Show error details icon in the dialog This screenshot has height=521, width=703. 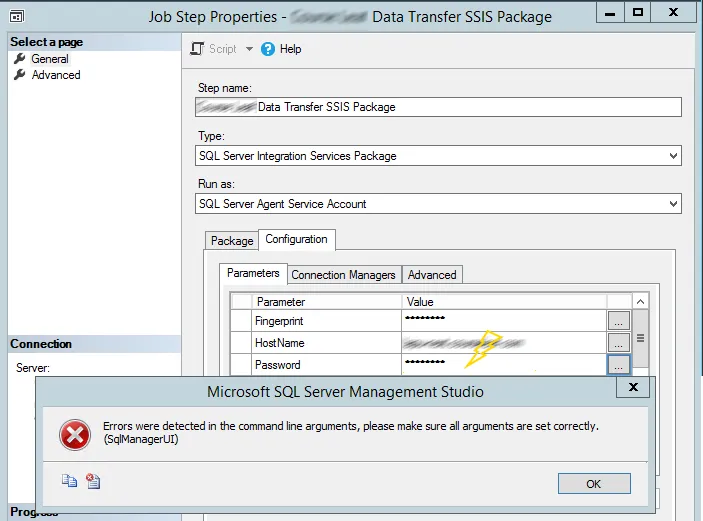[93, 481]
